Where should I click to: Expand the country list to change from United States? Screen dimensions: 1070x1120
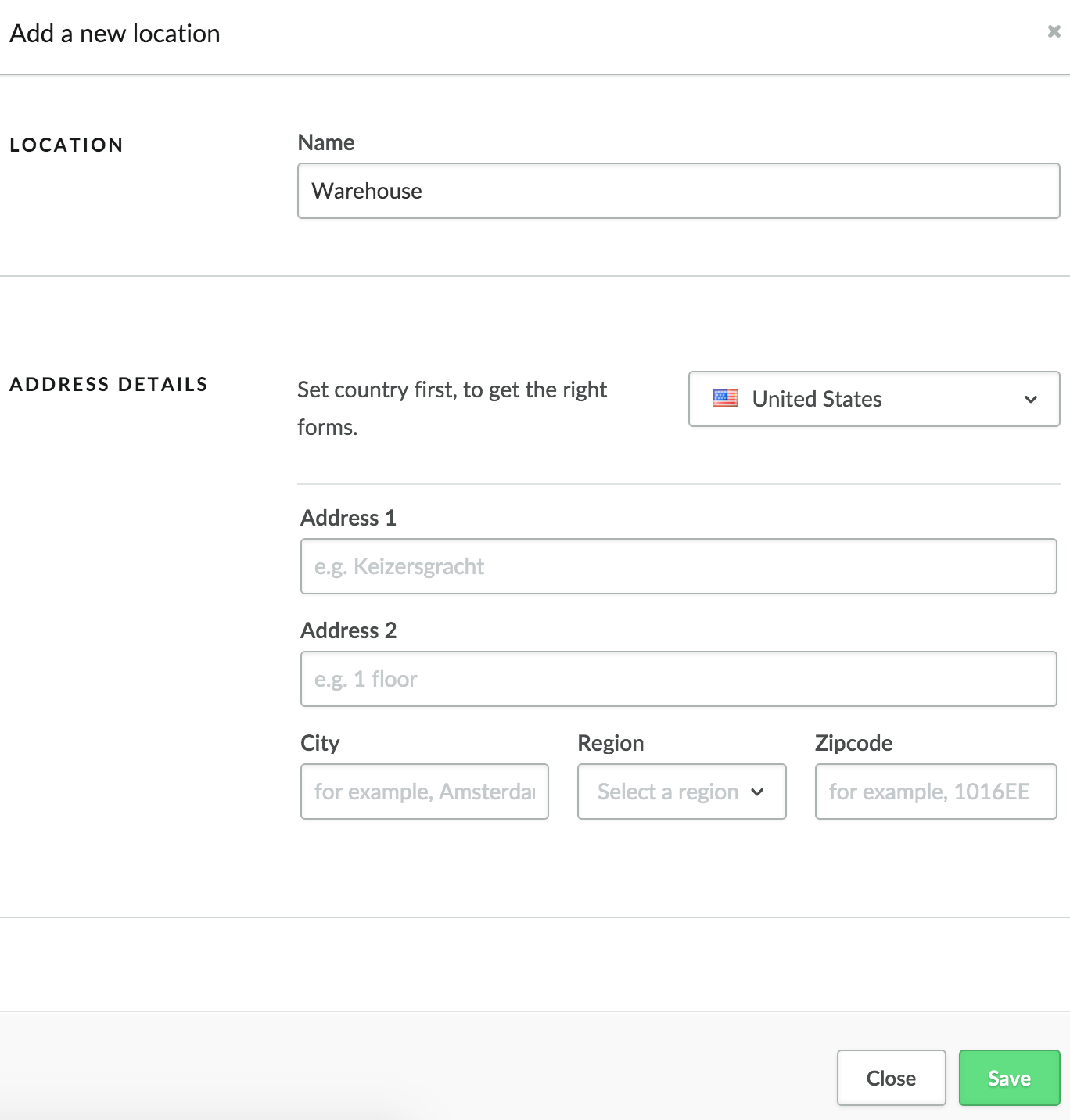[874, 399]
